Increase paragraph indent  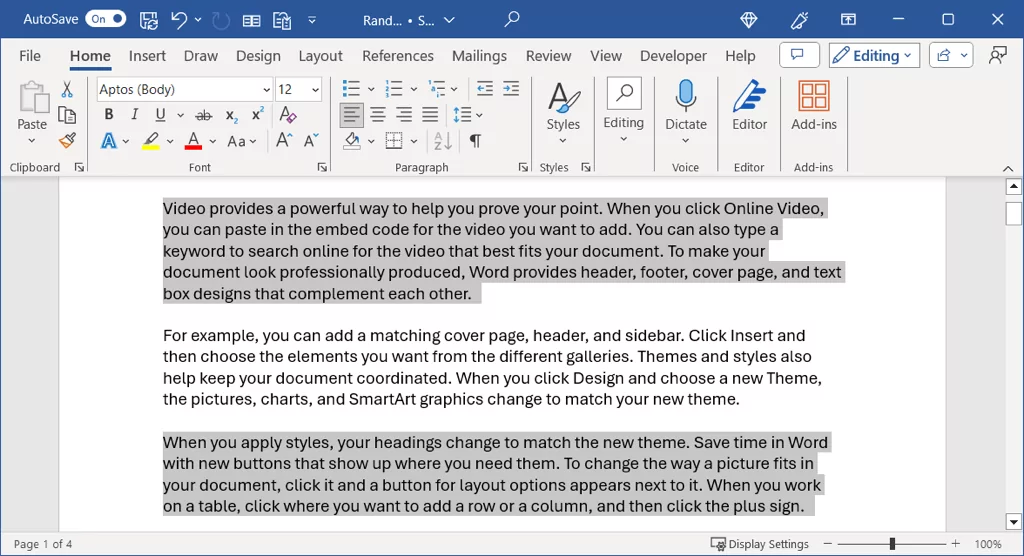click(511, 89)
